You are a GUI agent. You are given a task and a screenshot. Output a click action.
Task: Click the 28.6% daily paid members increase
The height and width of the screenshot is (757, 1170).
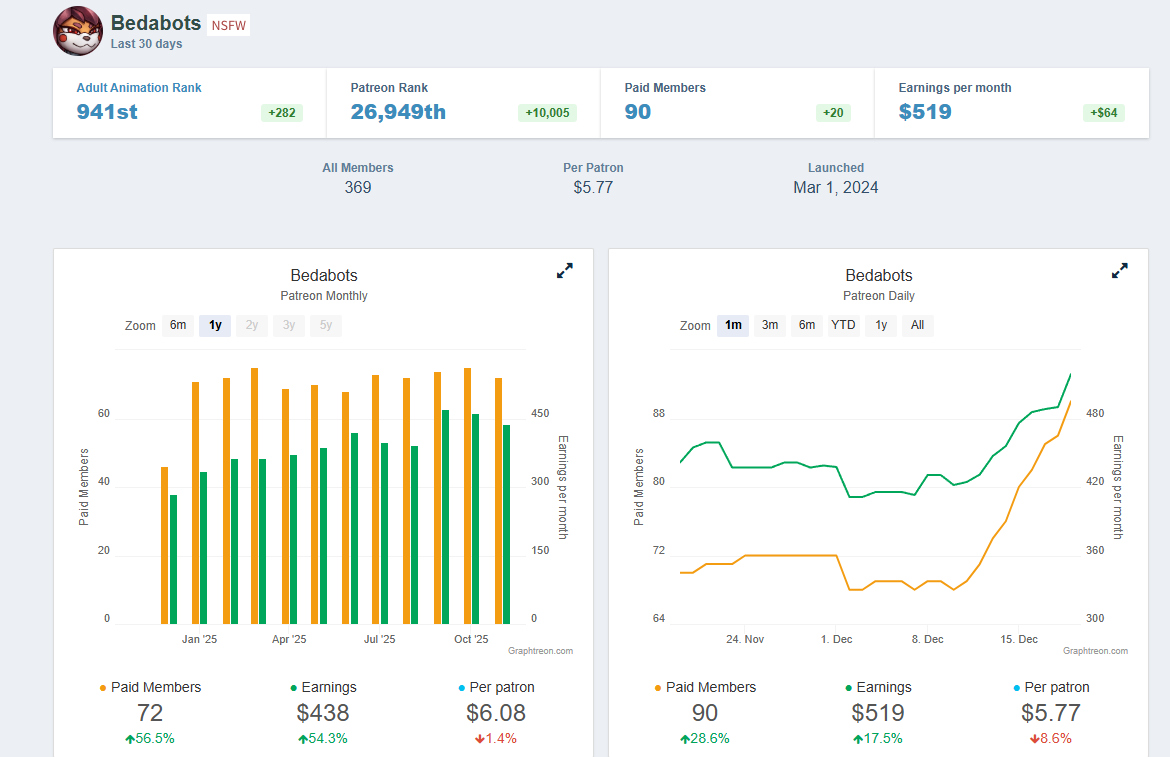click(705, 738)
